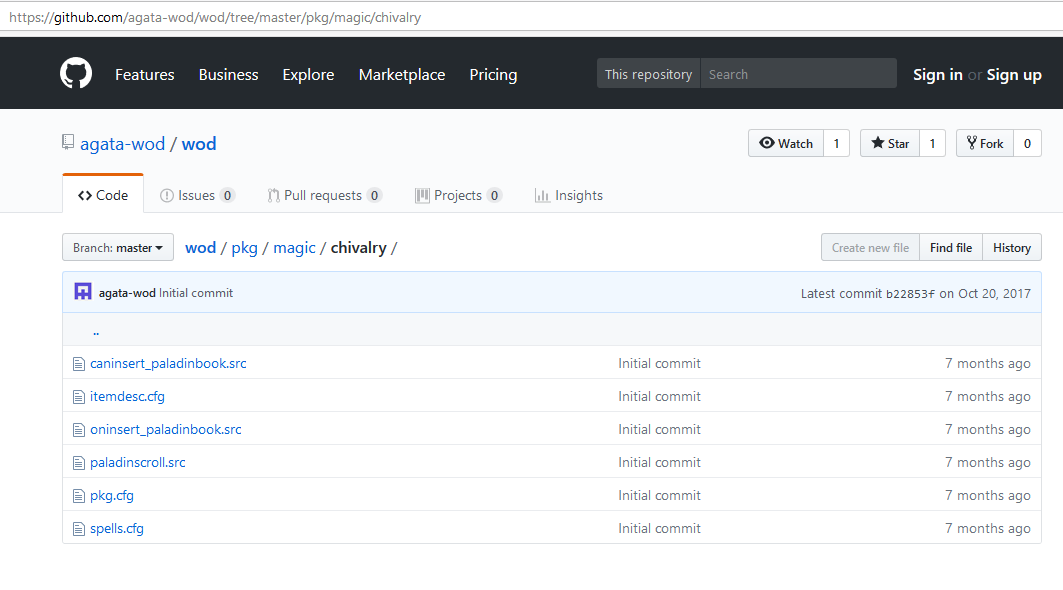Click the Sign up link

coord(1014,75)
